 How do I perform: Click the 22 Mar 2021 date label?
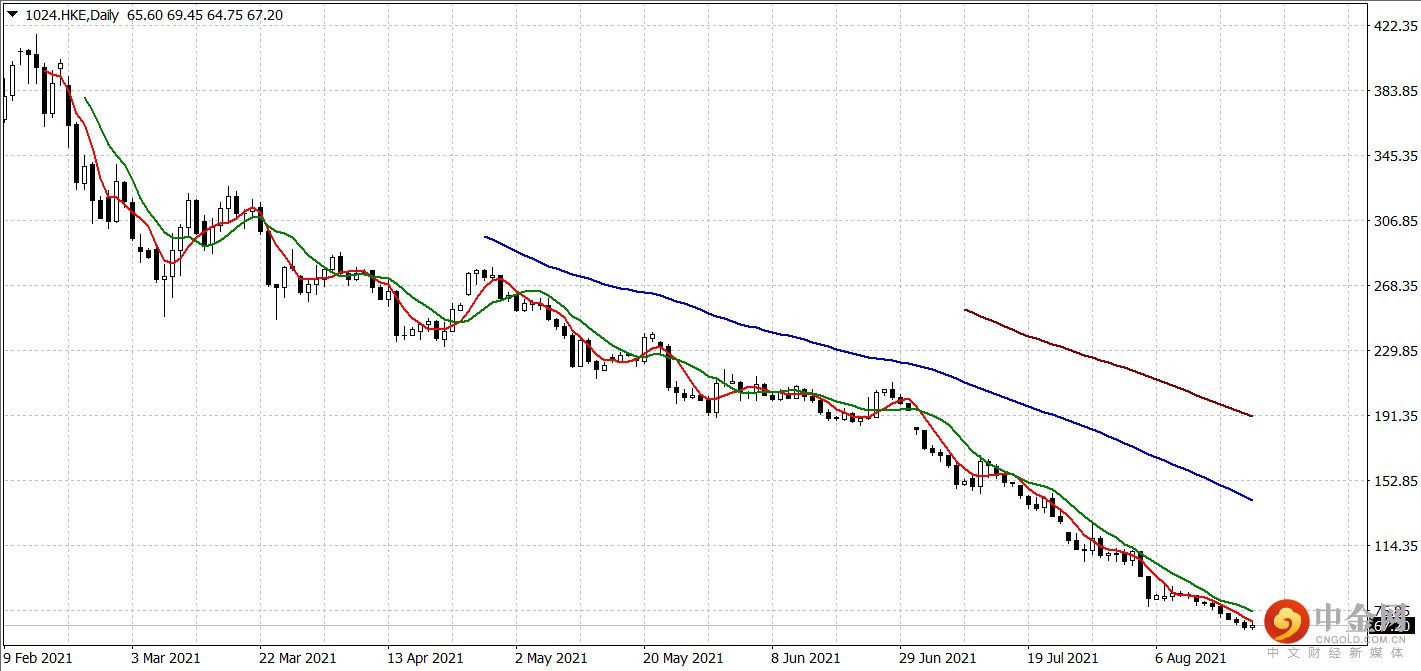[298, 658]
